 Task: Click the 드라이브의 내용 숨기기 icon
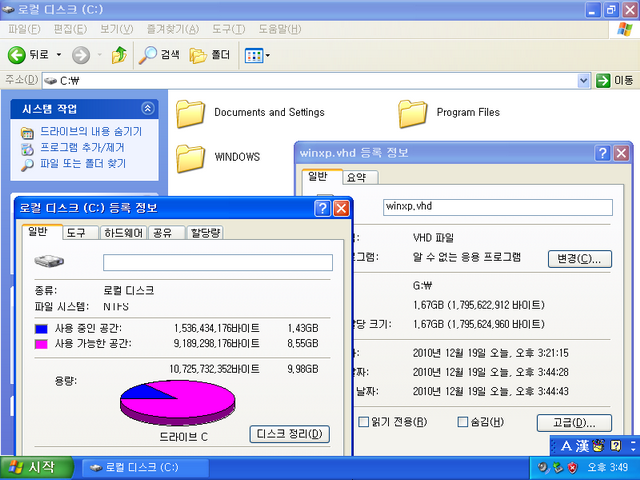[x=27, y=133]
